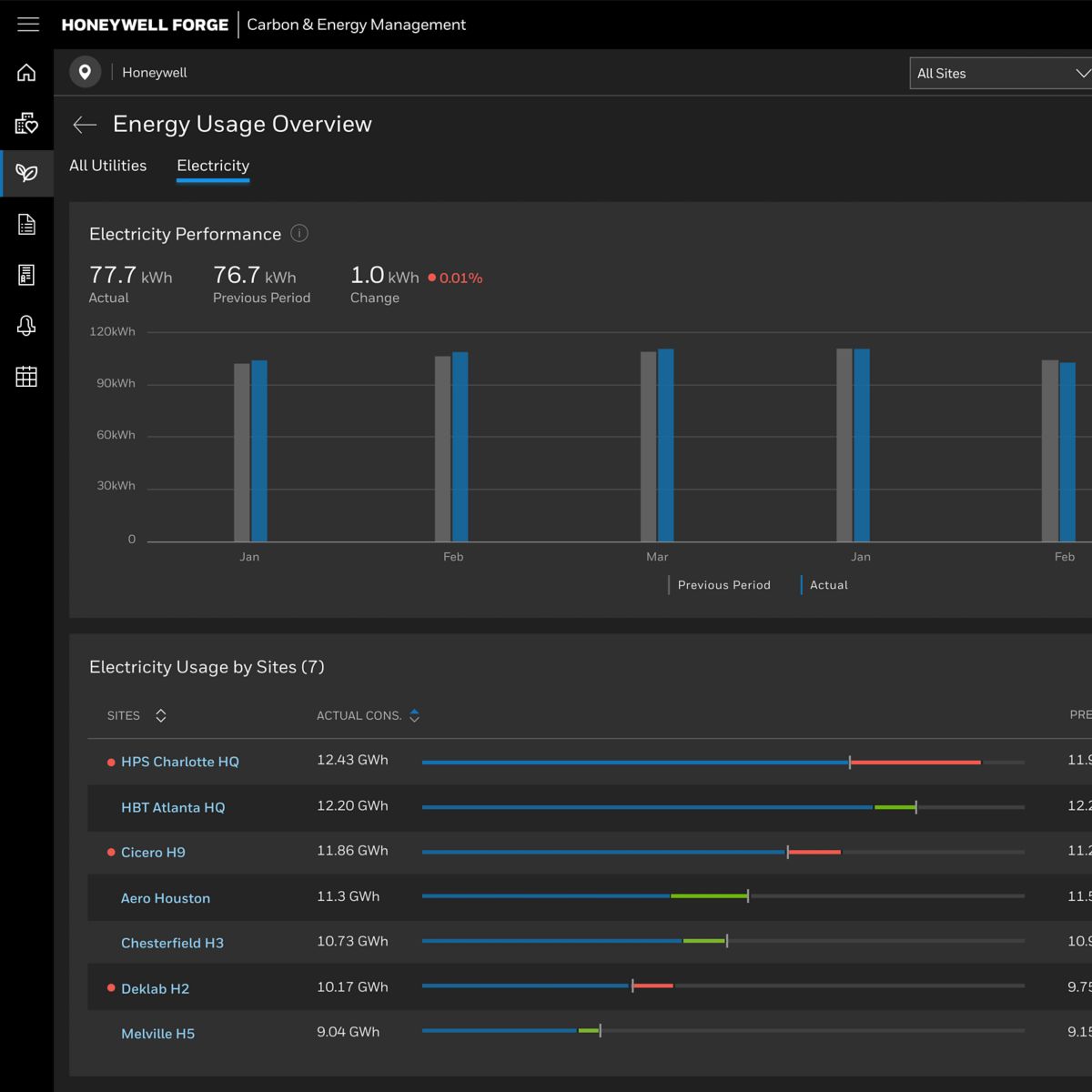Open Melville H5 site
The image size is (1092, 1092).
(x=157, y=1034)
